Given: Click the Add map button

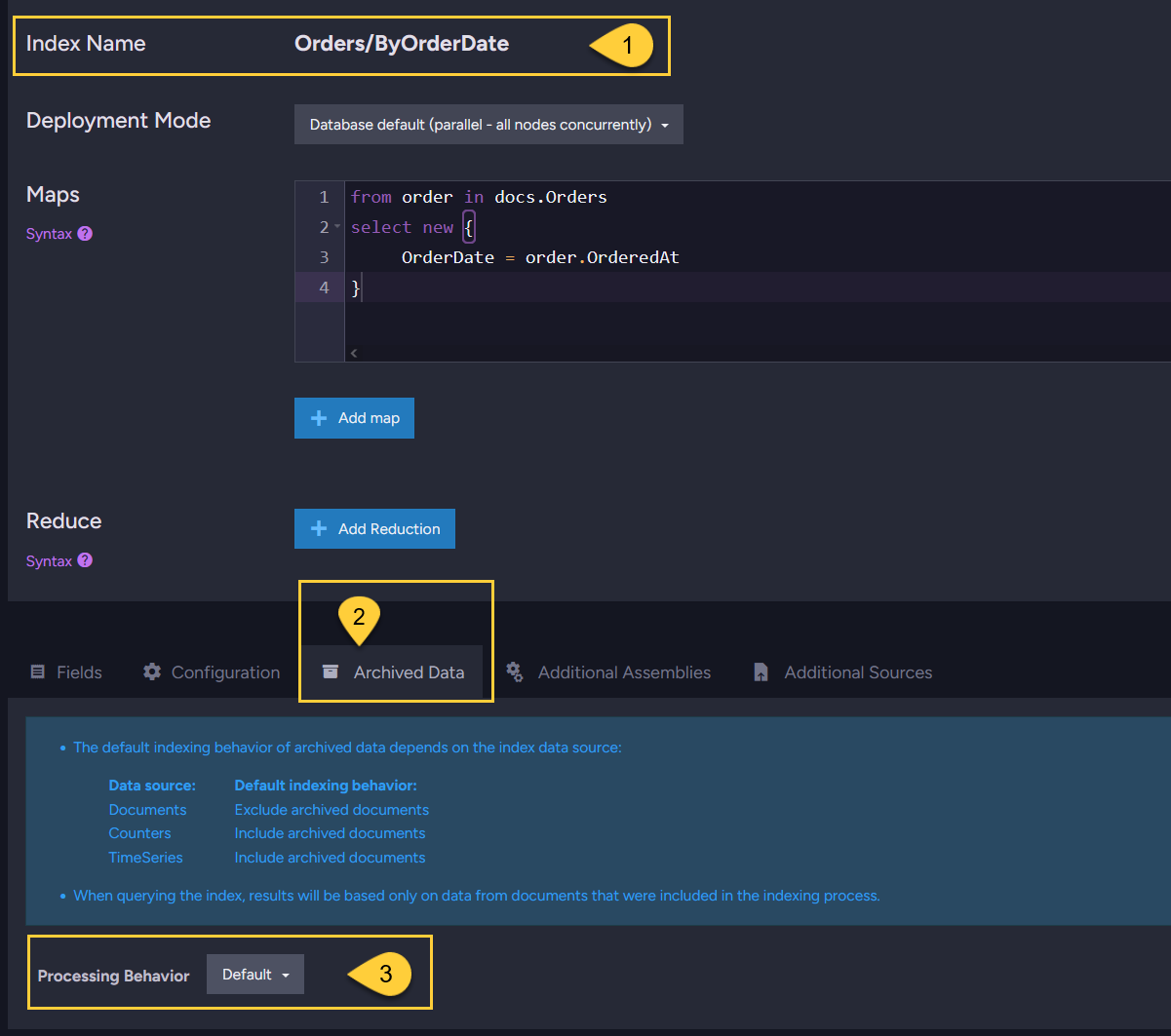Looking at the screenshot, I should pos(354,418).
